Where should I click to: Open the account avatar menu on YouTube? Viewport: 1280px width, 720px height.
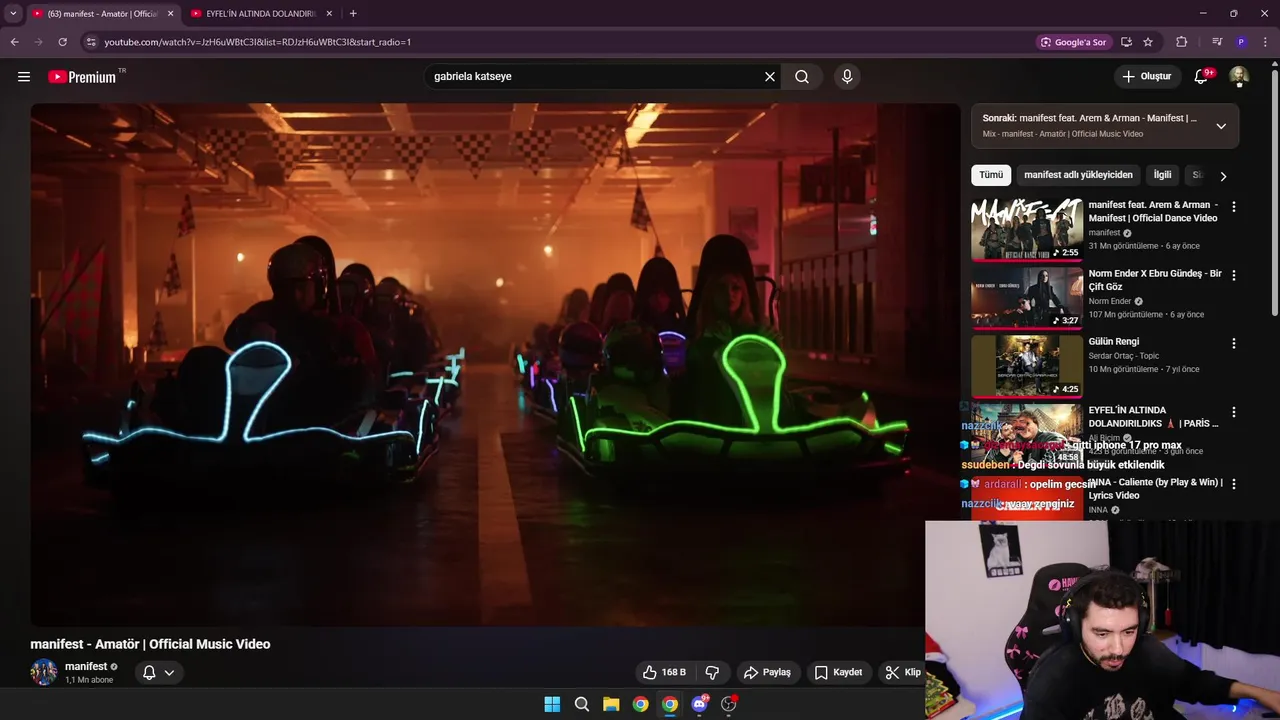[x=1239, y=76]
